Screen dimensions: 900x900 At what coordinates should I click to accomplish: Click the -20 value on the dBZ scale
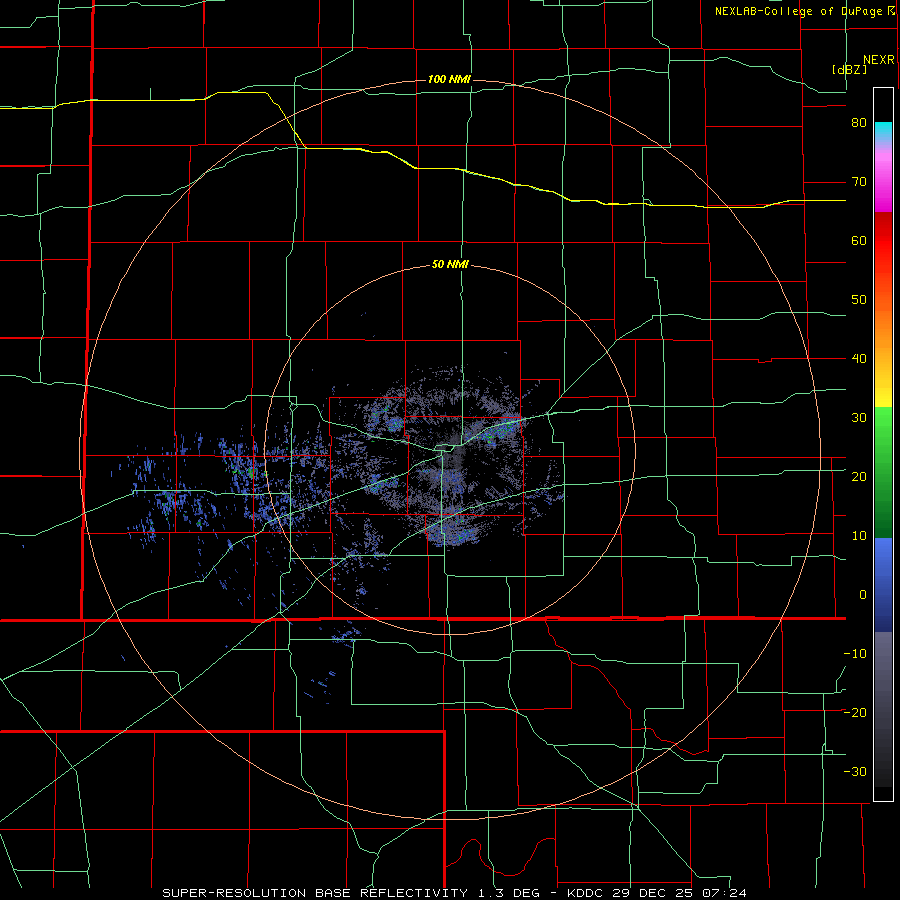click(x=855, y=712)
